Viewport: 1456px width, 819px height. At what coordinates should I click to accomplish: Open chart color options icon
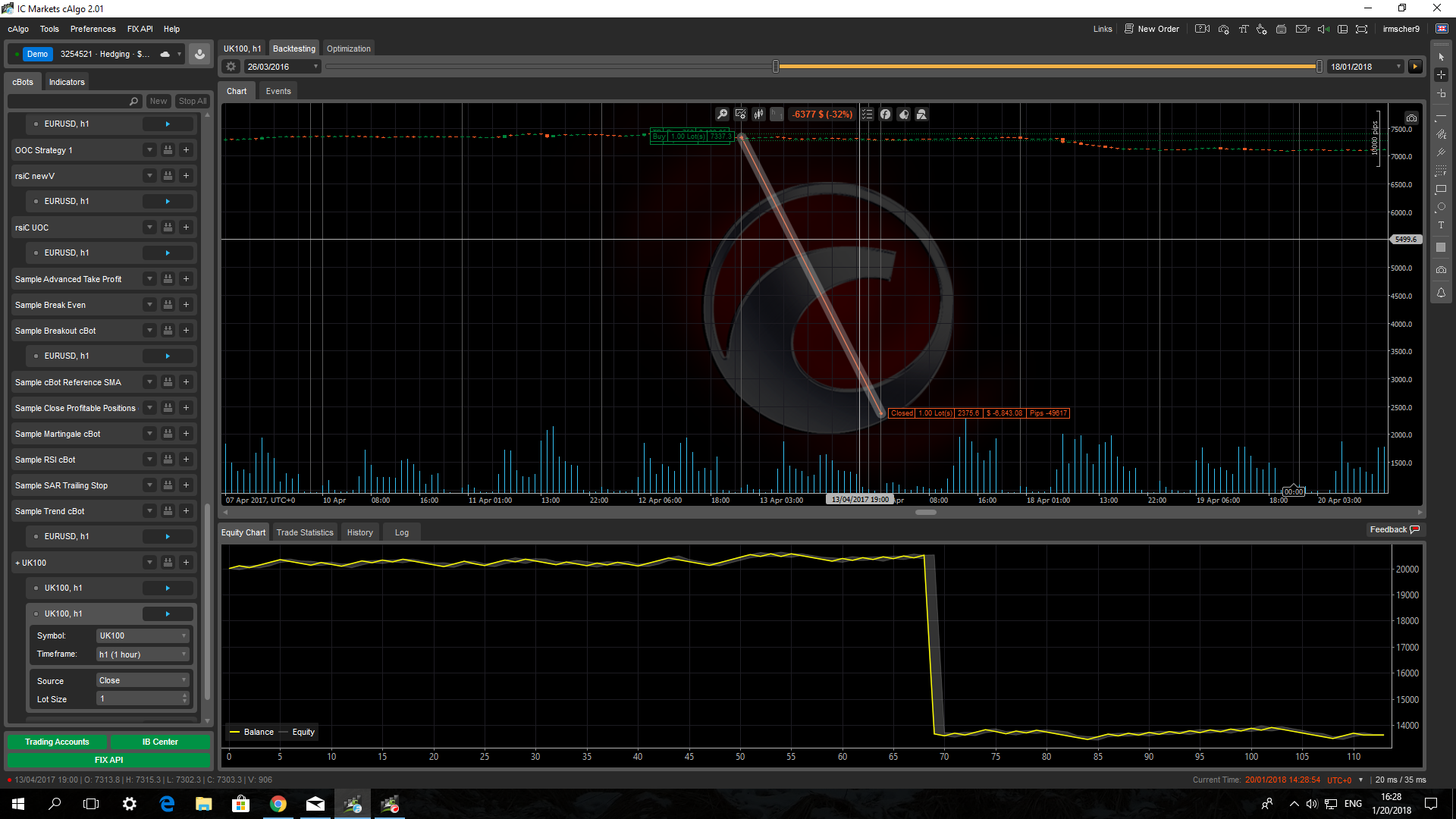coord(903,115)
